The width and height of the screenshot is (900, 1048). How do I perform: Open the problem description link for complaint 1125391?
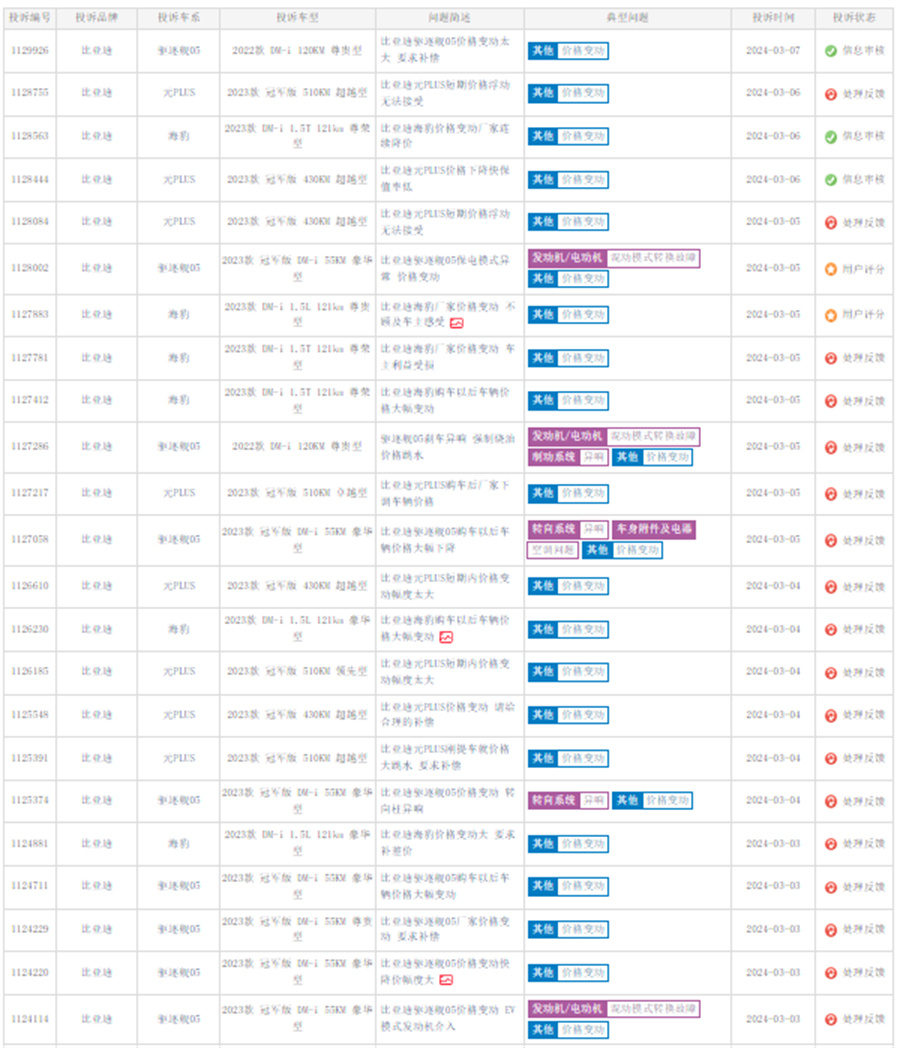[x=446, y=757]
